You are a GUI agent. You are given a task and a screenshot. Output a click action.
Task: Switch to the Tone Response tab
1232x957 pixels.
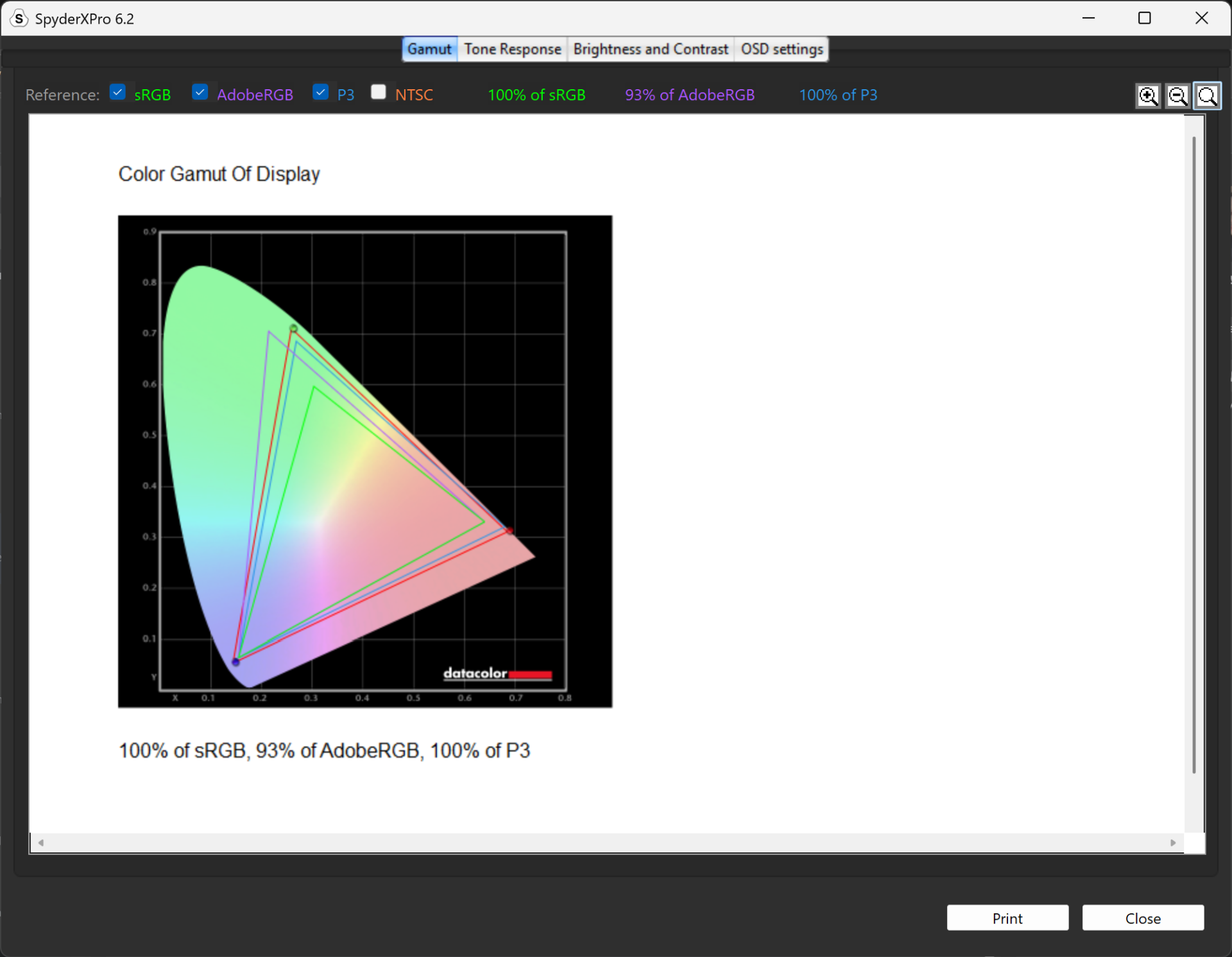click(511, 49)
